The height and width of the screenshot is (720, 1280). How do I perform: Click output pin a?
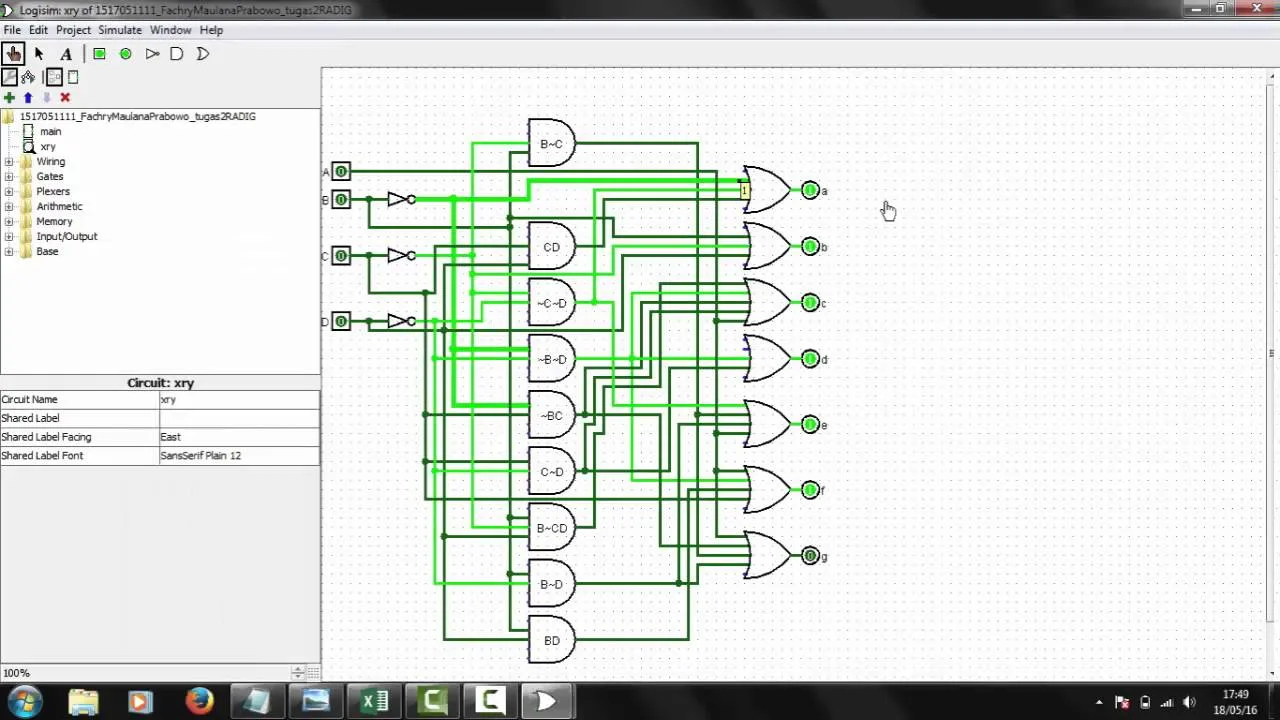(810, 190)
